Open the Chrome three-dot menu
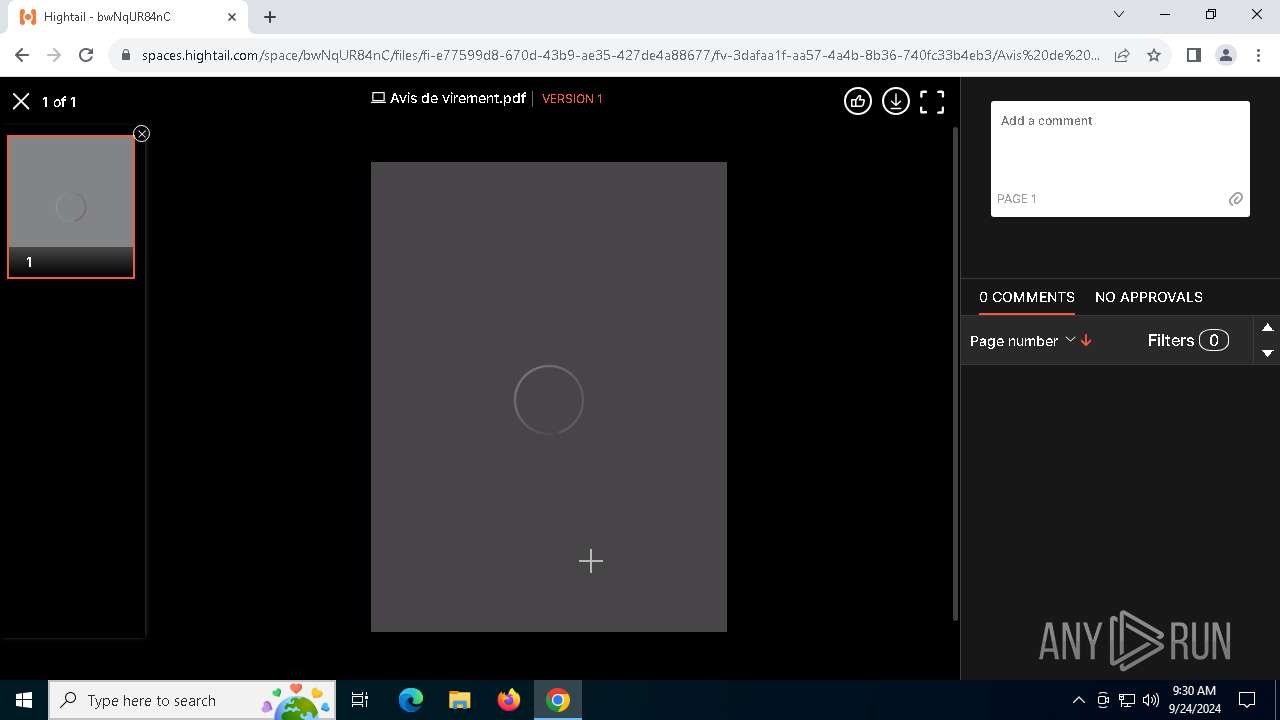 (x=1257, y=56)
